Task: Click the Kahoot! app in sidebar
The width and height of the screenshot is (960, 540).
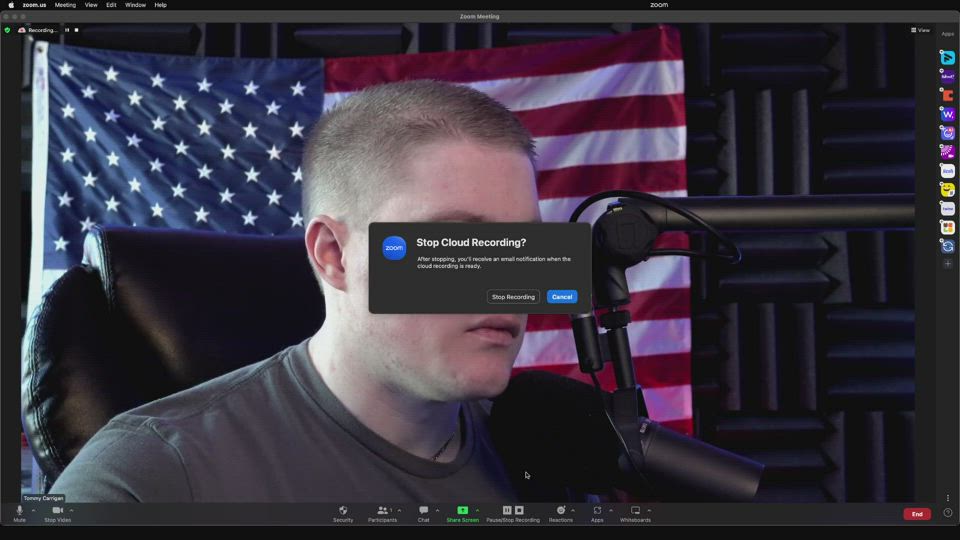Action: click(x=948, y=77)
